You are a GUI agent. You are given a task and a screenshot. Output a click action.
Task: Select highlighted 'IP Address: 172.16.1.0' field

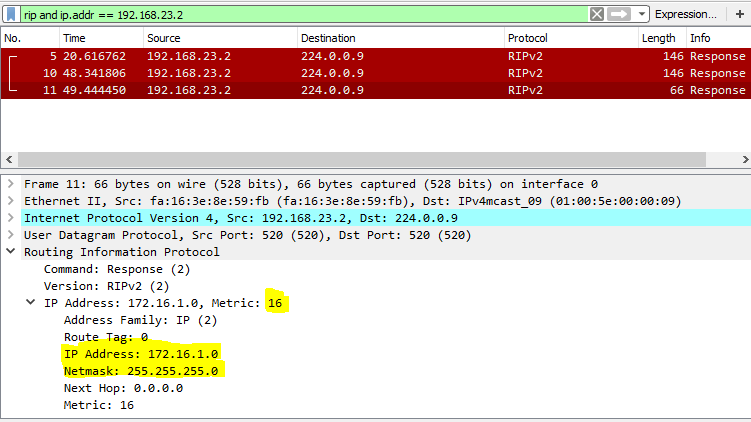pyautogui.click(x=141, y=354)
